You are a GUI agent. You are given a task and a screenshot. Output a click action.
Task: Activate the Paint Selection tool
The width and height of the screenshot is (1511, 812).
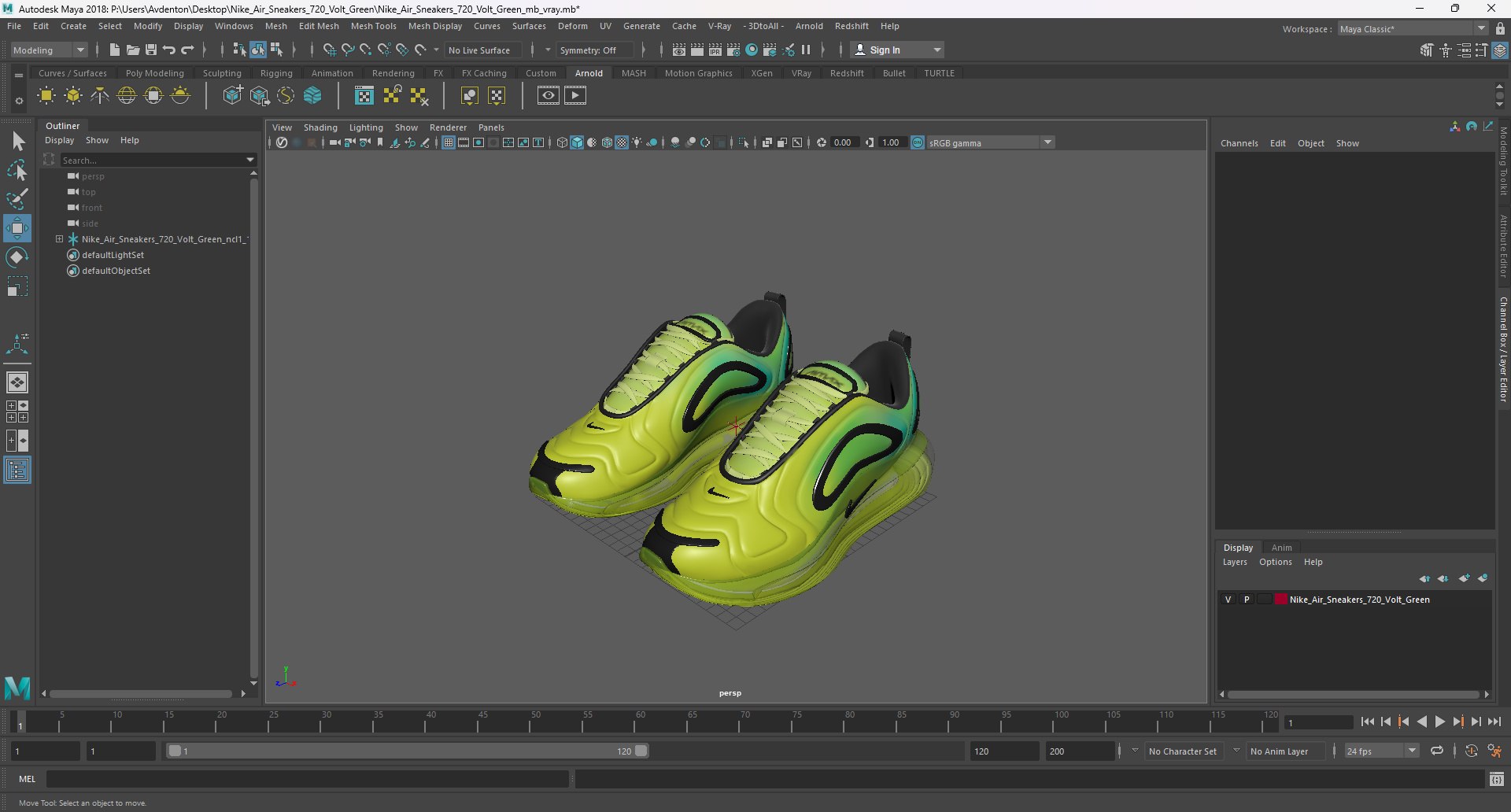coord(17,198)
